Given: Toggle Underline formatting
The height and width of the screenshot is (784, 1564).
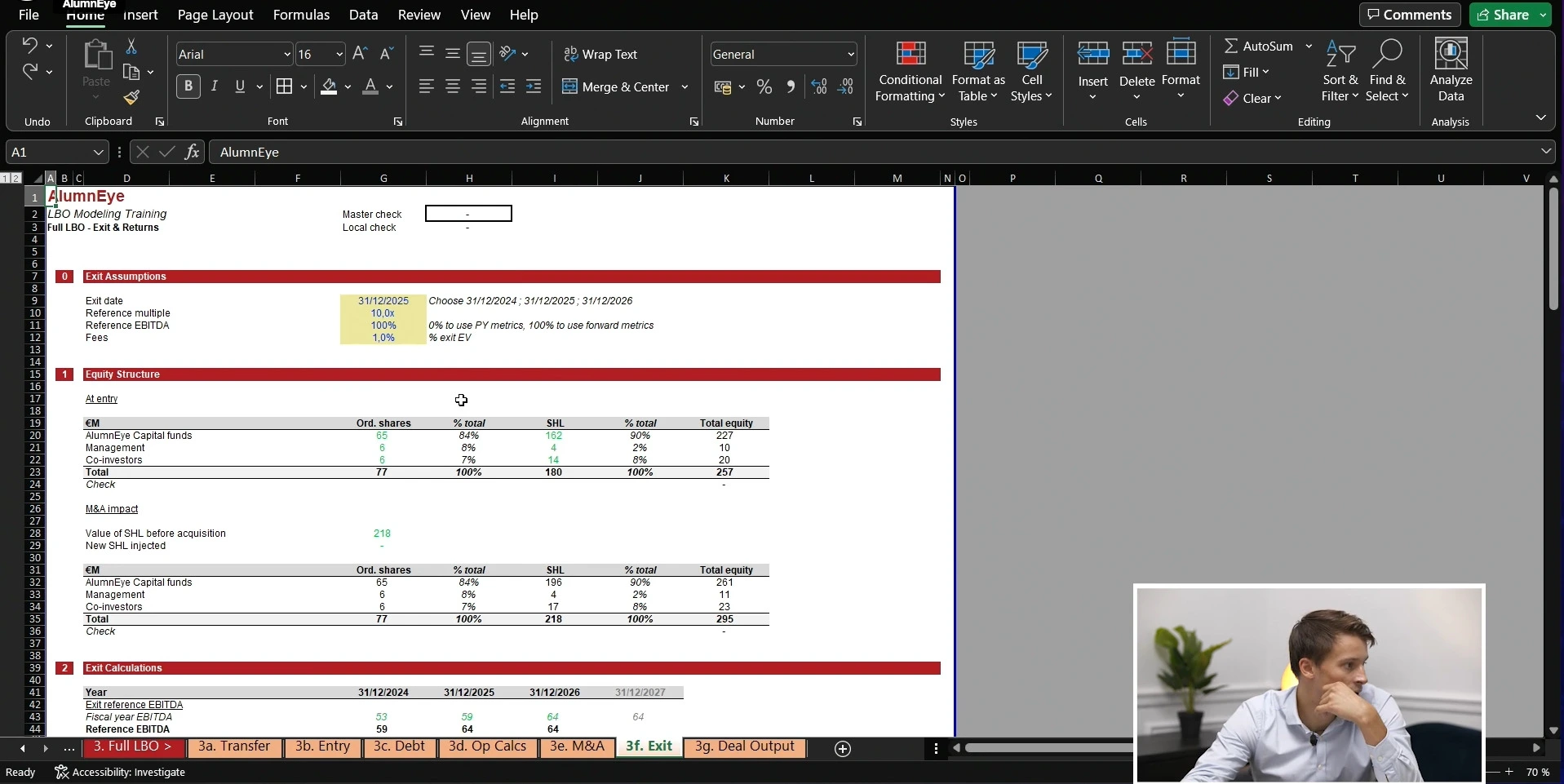Looking at the screenshot, I should click(x=240, y=86).
